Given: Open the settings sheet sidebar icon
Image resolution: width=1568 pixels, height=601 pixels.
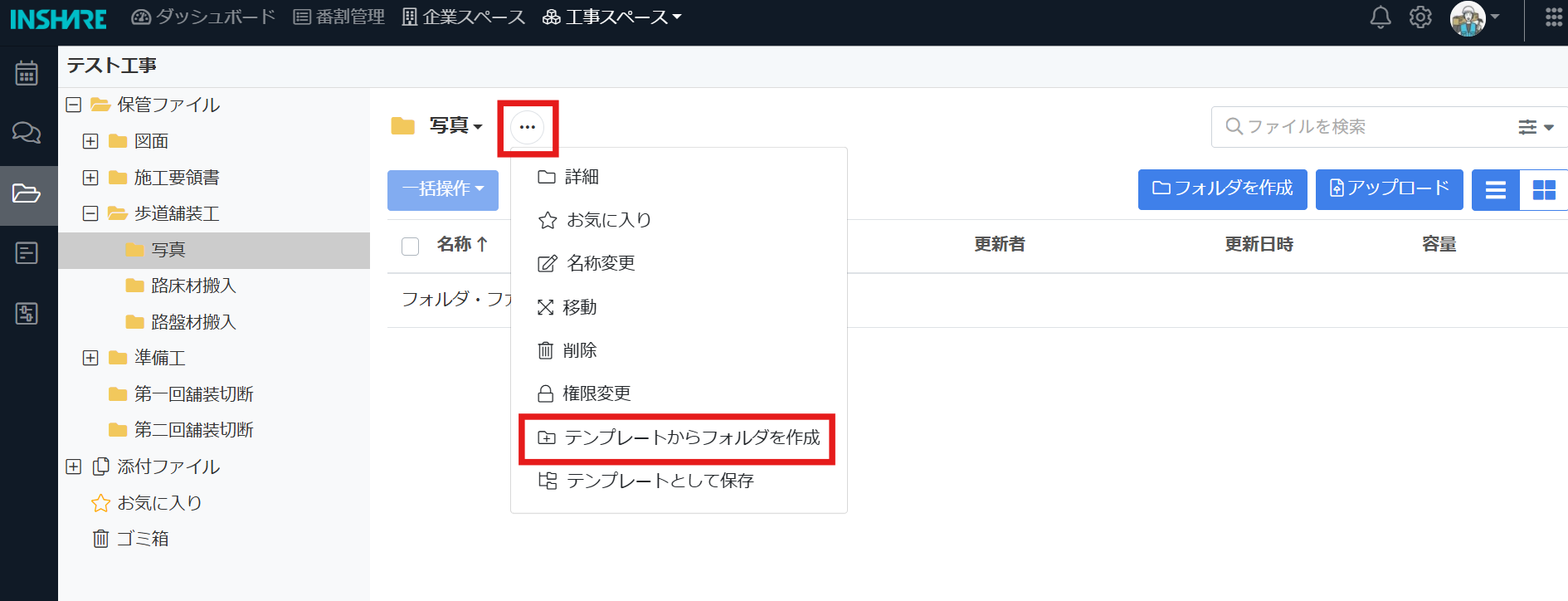Looking at the screenshot, I should pos(27,313).
